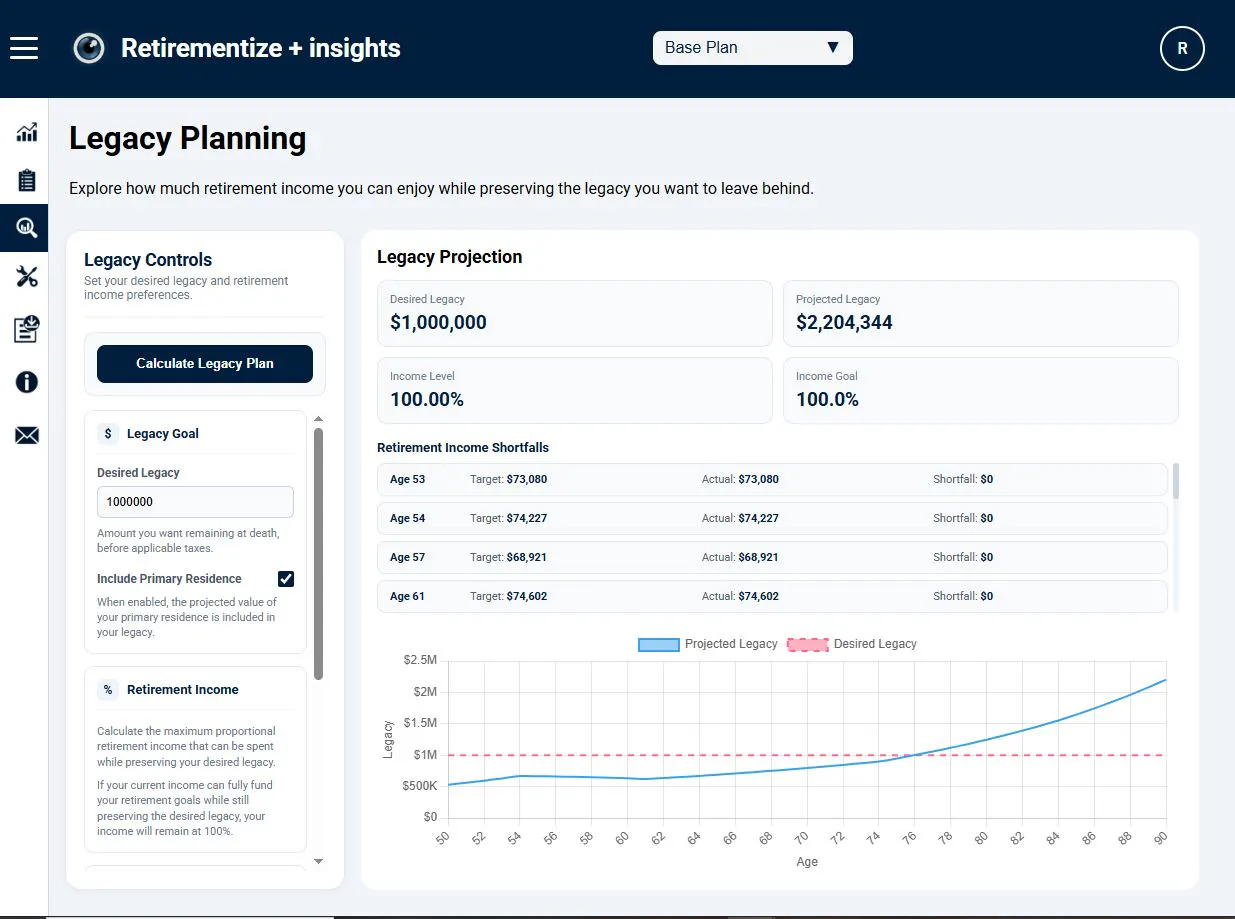
Task: Open the clipboard sidebar icon
Action: tap(27, 180)
